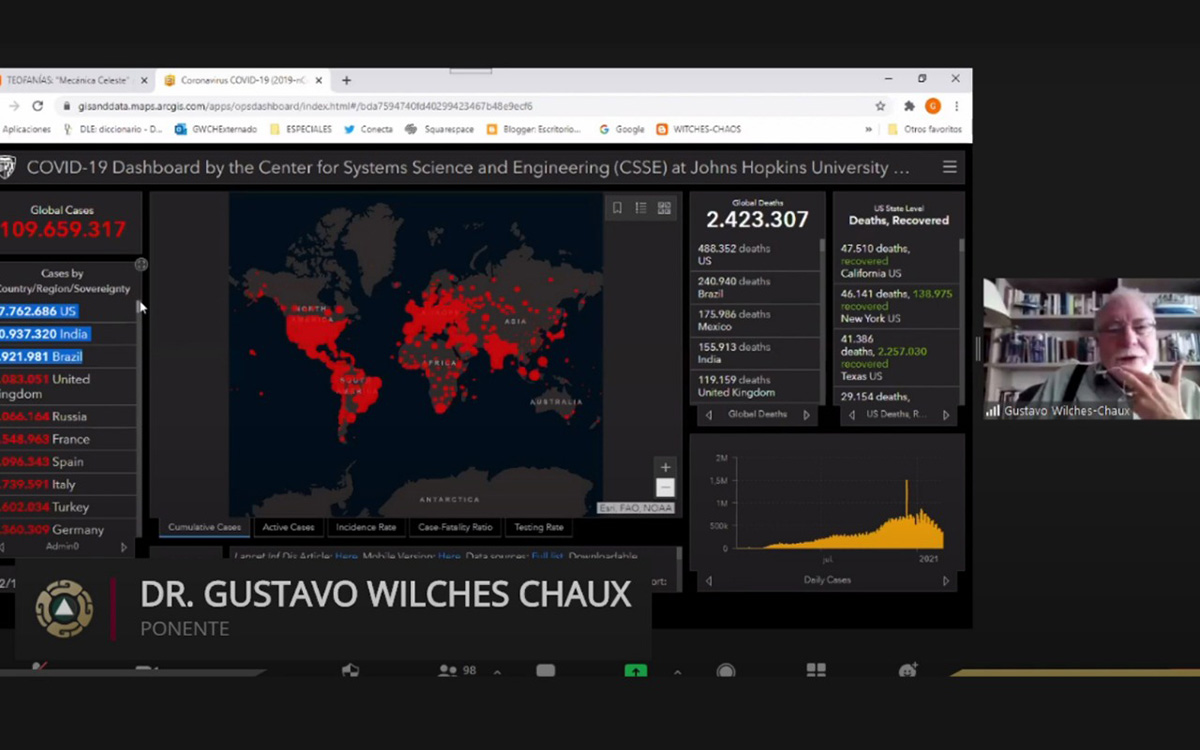
Task: Open Zoom participants list showing 98
Action: pyautogui.click(x=457, y=671)
